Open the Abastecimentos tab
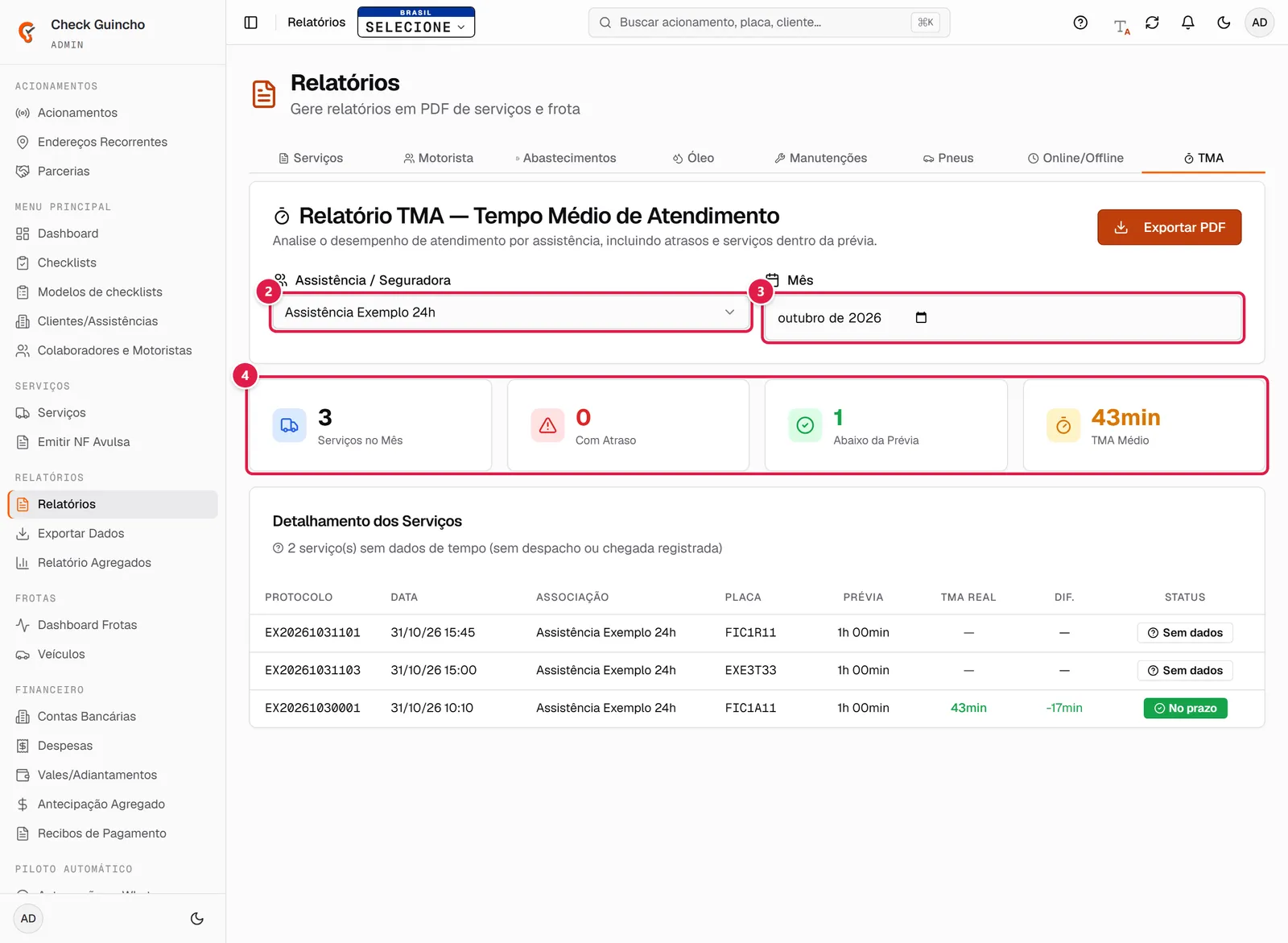The width and height of the screenshot is (1288, 943). point(566,158)
